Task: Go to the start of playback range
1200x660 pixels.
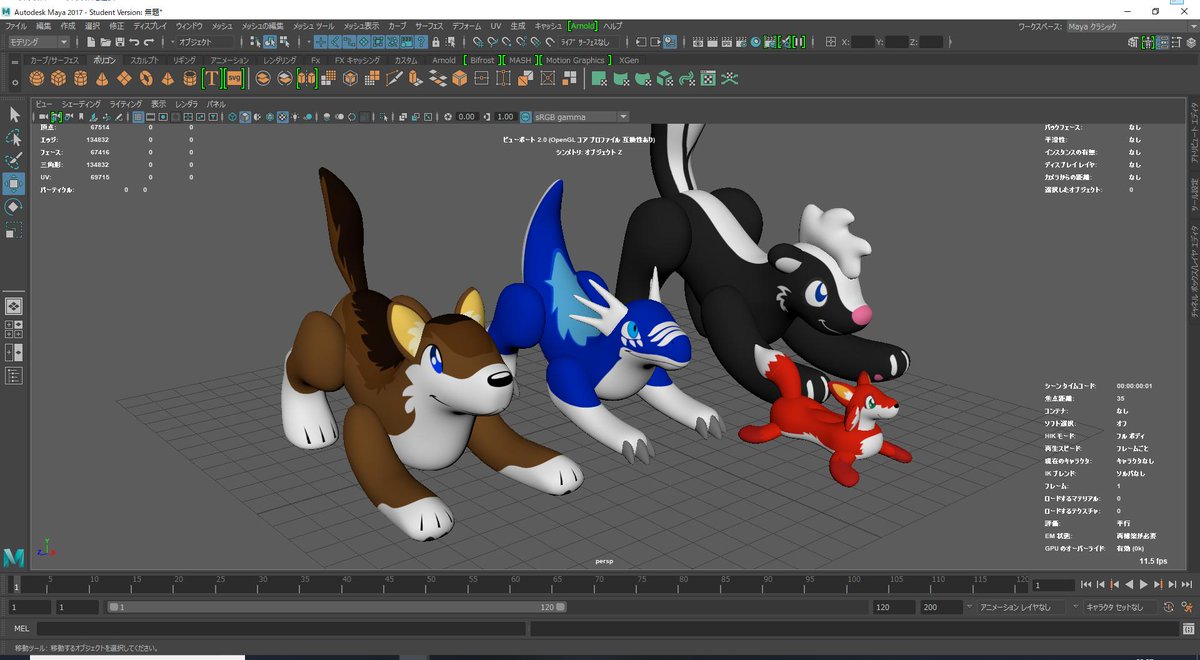Action: click(1086, 584)
